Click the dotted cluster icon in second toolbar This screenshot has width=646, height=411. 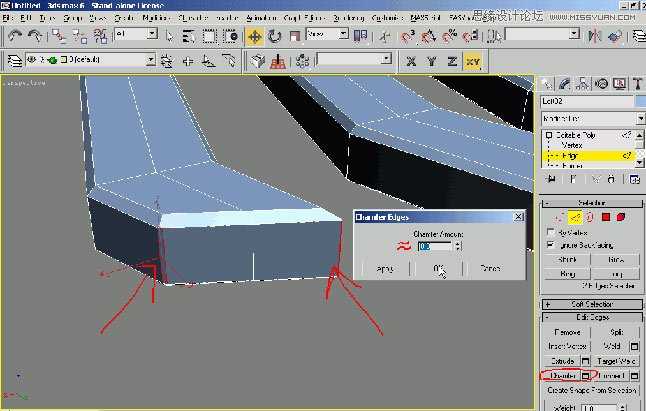click(302, 61)
